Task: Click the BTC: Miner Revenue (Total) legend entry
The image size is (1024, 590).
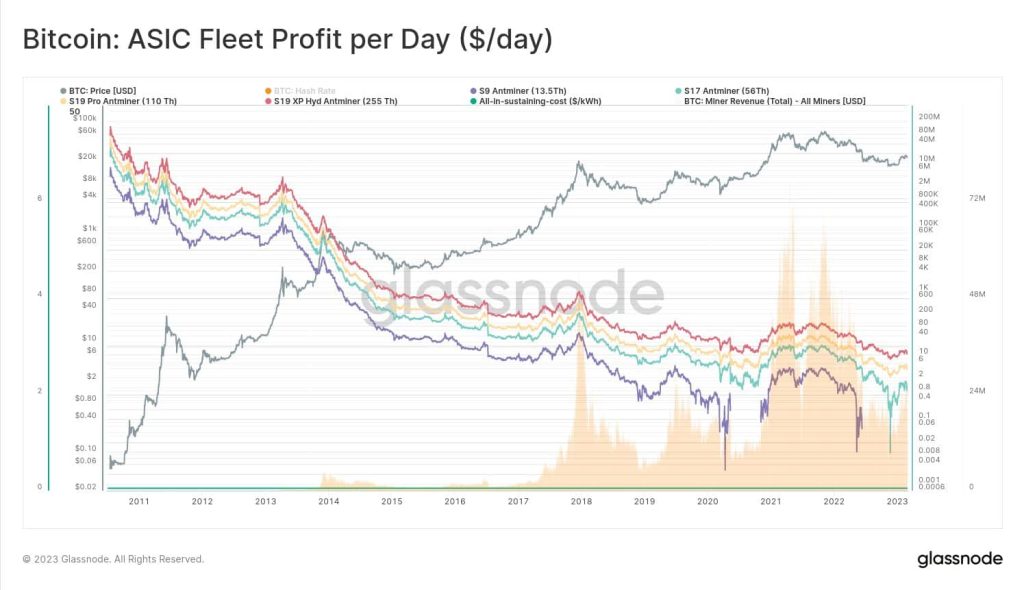Action: coord(774,101)
